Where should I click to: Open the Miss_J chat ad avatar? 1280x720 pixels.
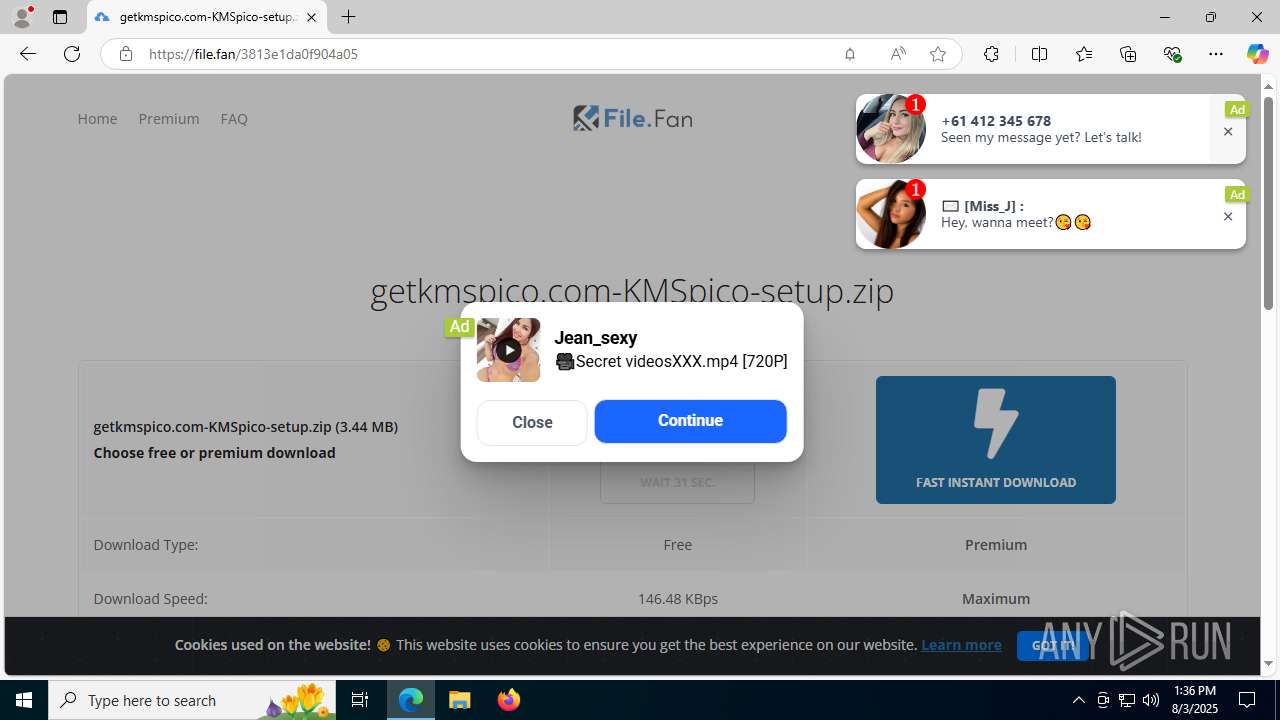[890, 214]
